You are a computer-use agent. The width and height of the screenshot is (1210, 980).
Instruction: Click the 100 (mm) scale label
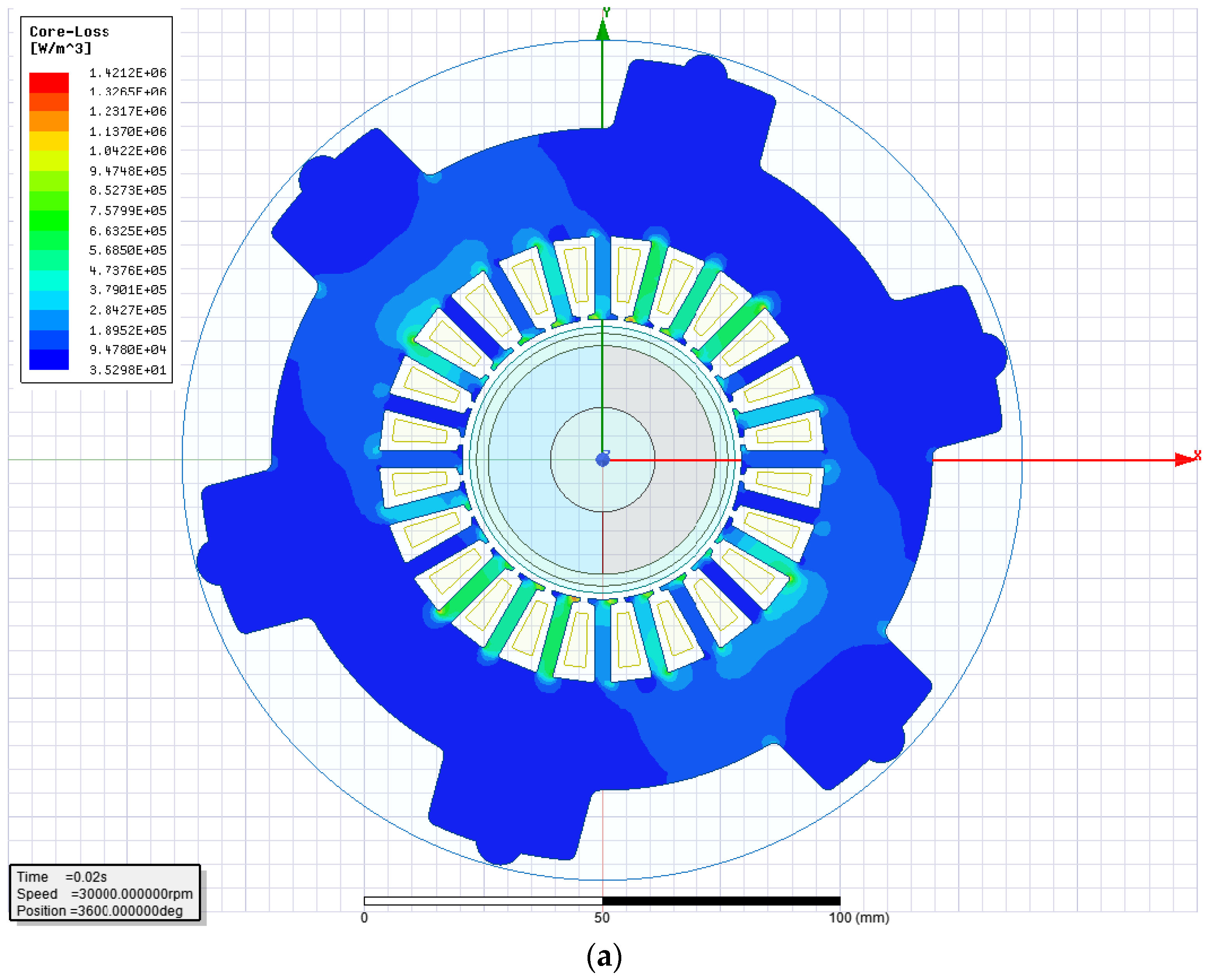(859, 918)
